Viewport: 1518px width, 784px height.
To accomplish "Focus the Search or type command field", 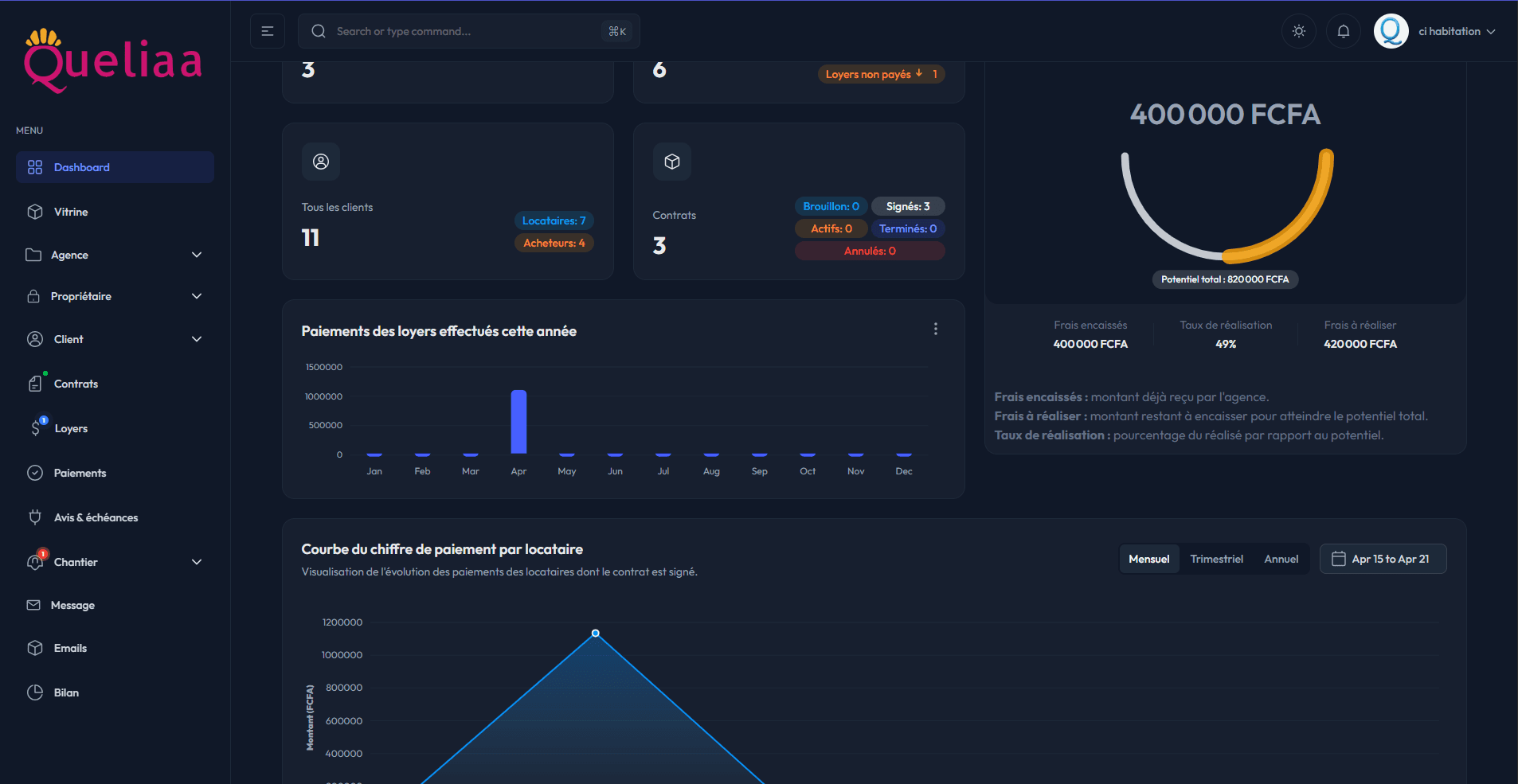I will point(469,31).
